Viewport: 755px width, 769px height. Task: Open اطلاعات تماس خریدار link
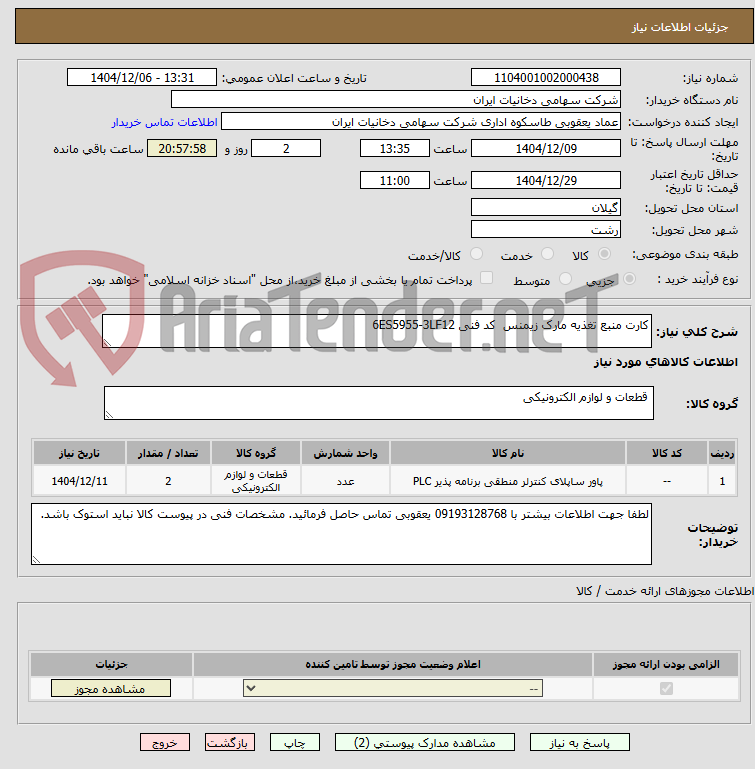(164, 122)
